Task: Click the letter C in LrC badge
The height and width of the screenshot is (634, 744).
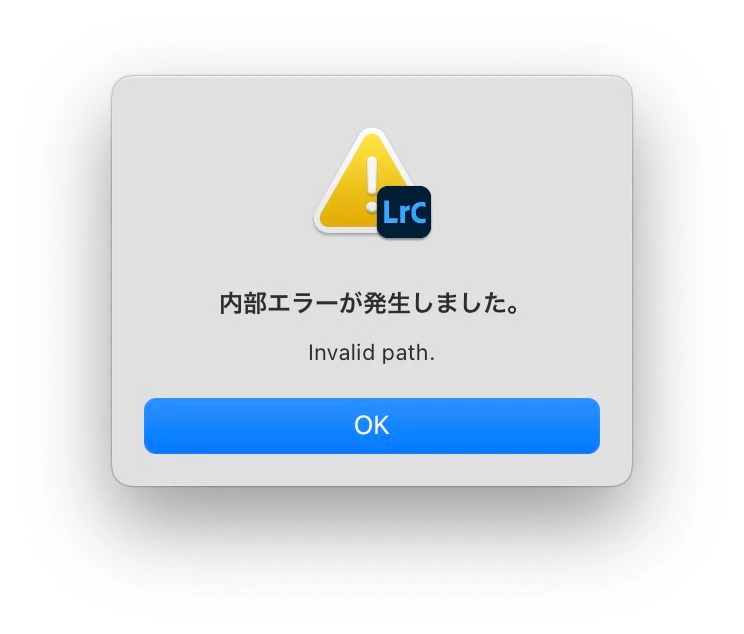Action: tap(416, 212)
